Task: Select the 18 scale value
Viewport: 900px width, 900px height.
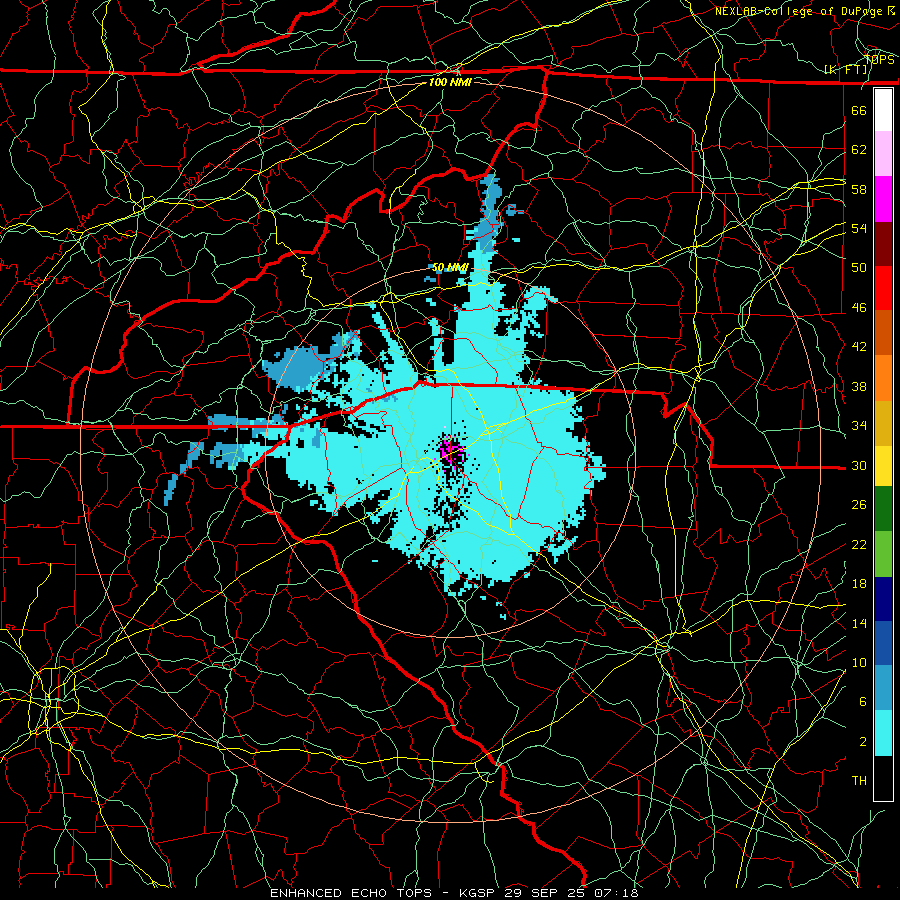Action: pos(859,584)
